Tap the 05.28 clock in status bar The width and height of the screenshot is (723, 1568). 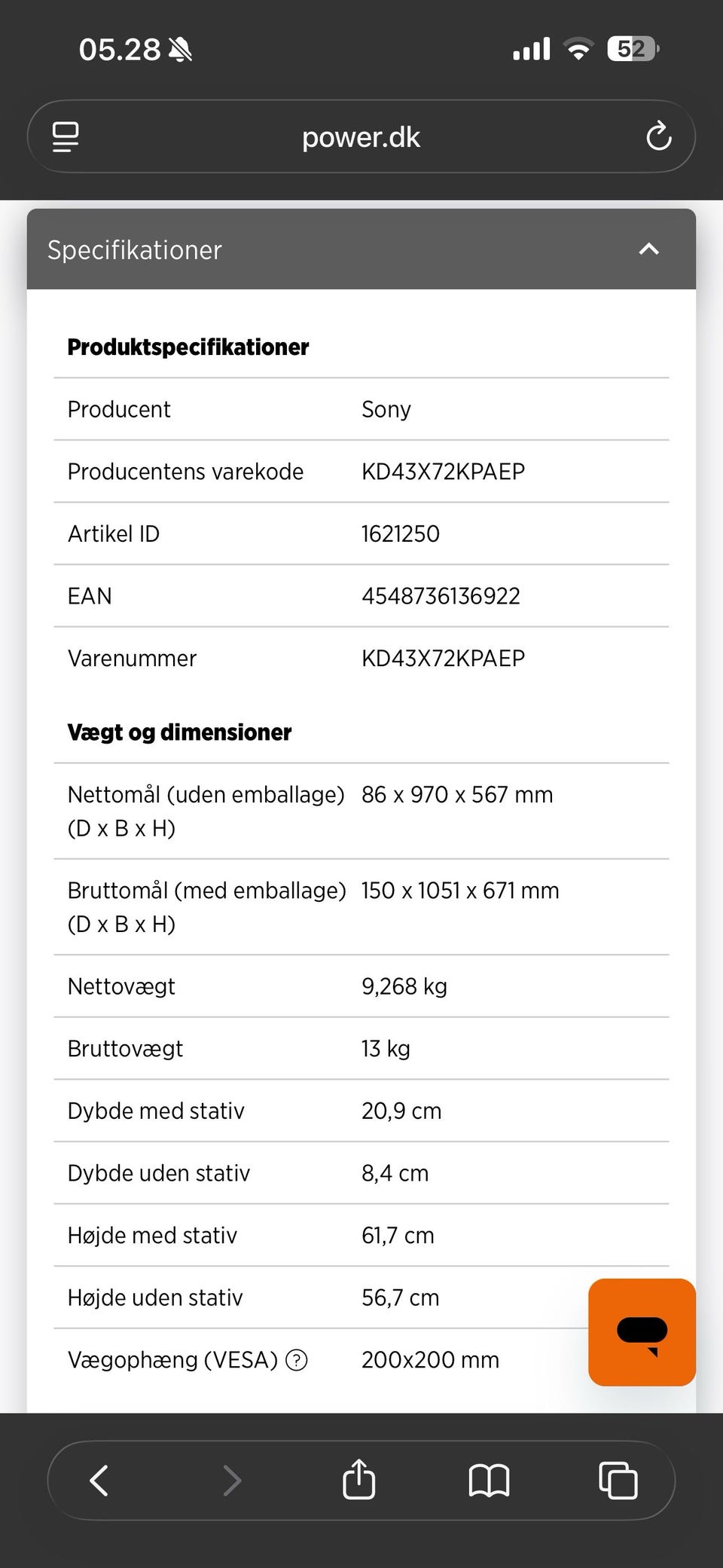pyautogui.click(x=120, y=50)
